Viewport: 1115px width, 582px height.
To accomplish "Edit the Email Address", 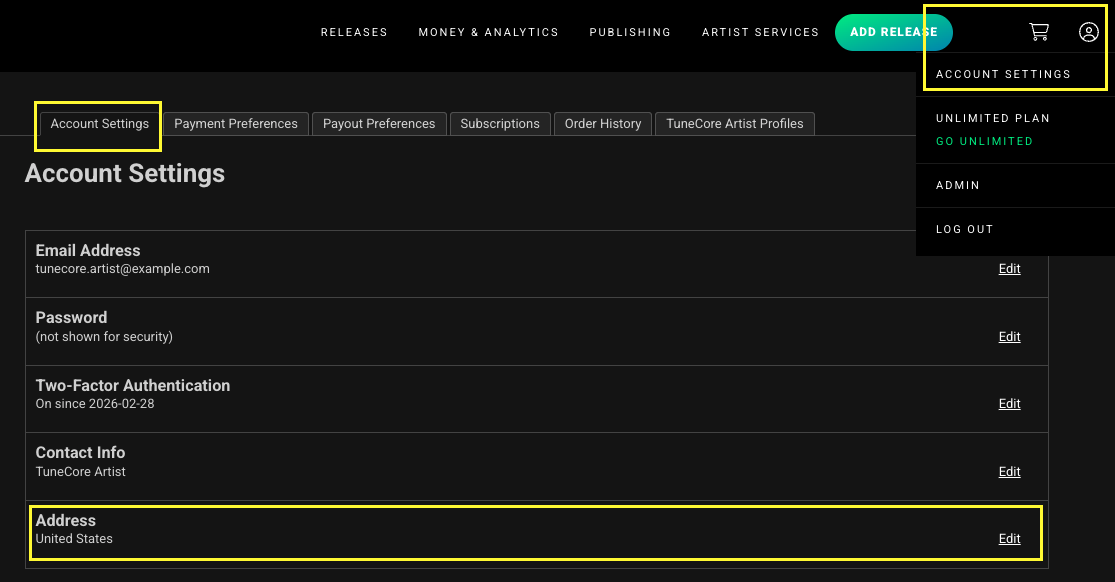I will click(x=1009, y=269).
